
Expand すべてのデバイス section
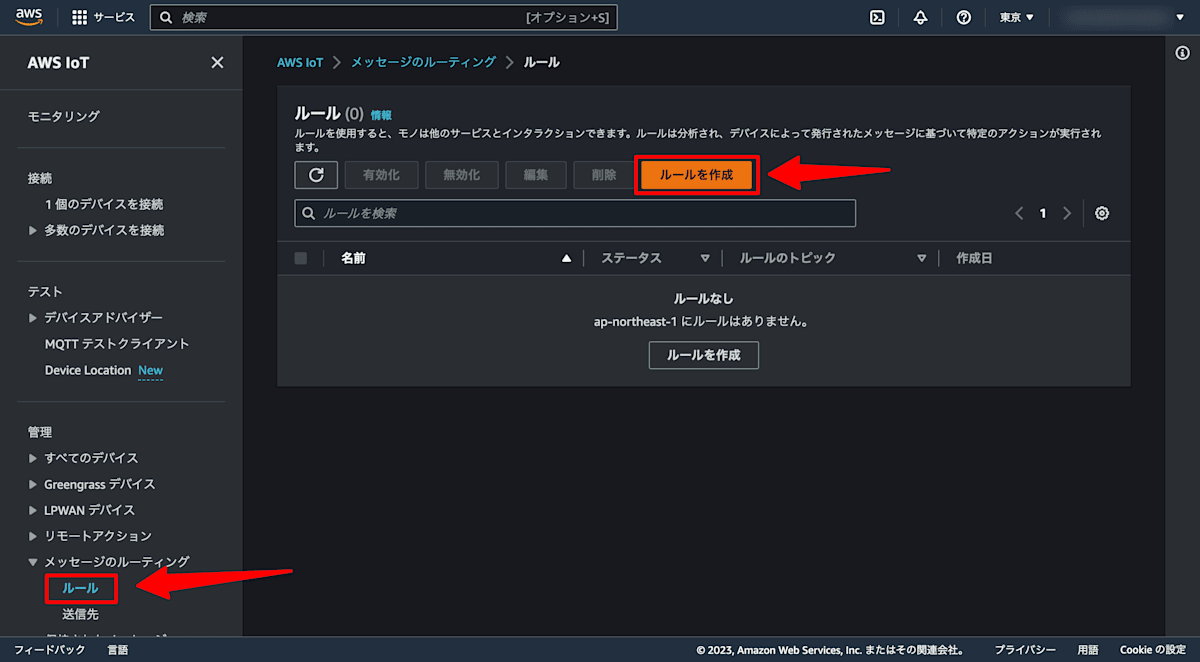[x=33, y=458]
